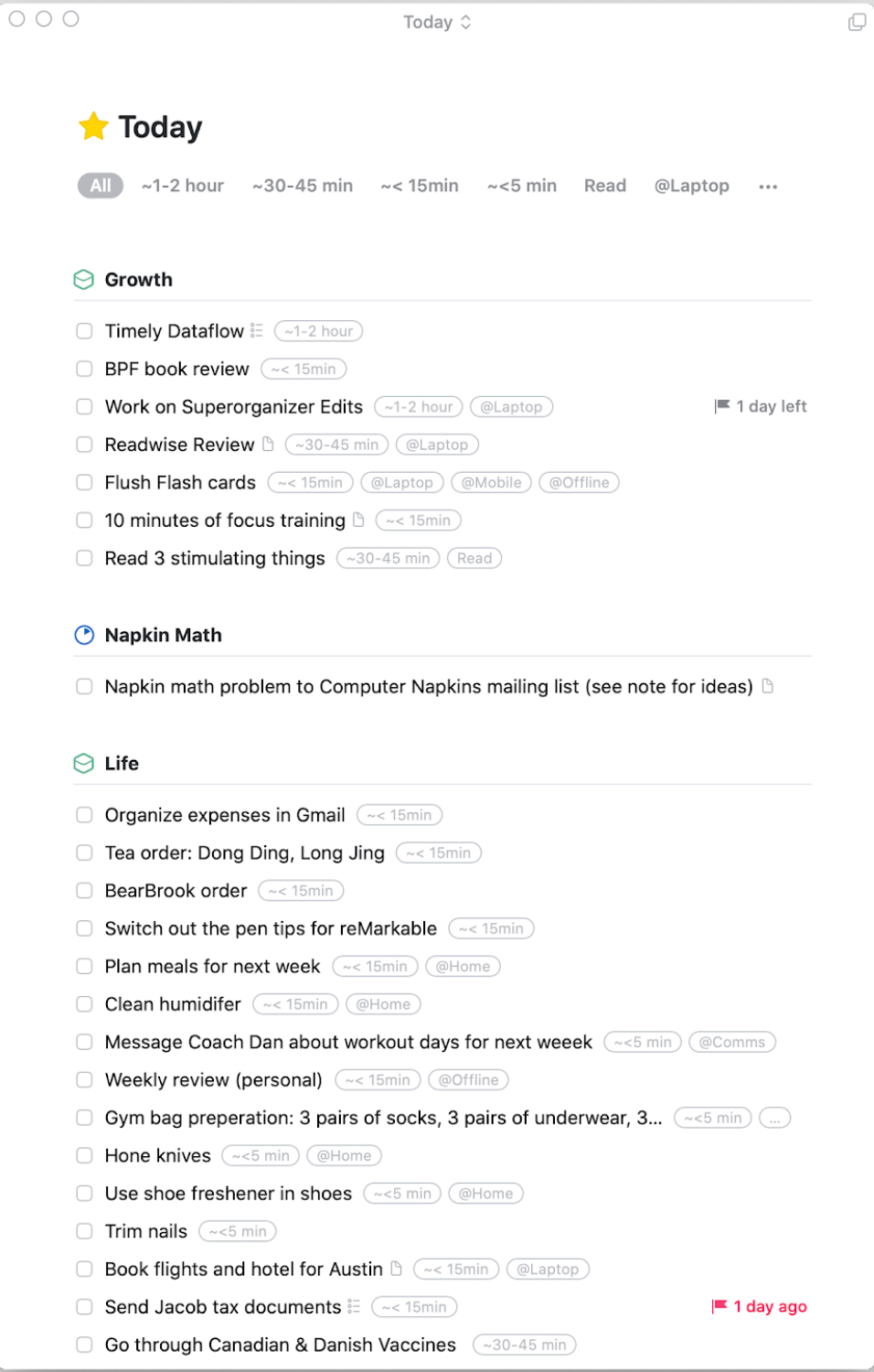Click the deadline flag on Superorganizer Edits
Image resolution: width=874 pixels, height=1372 pixels.
pyautogui.click(x=722, y=406)
